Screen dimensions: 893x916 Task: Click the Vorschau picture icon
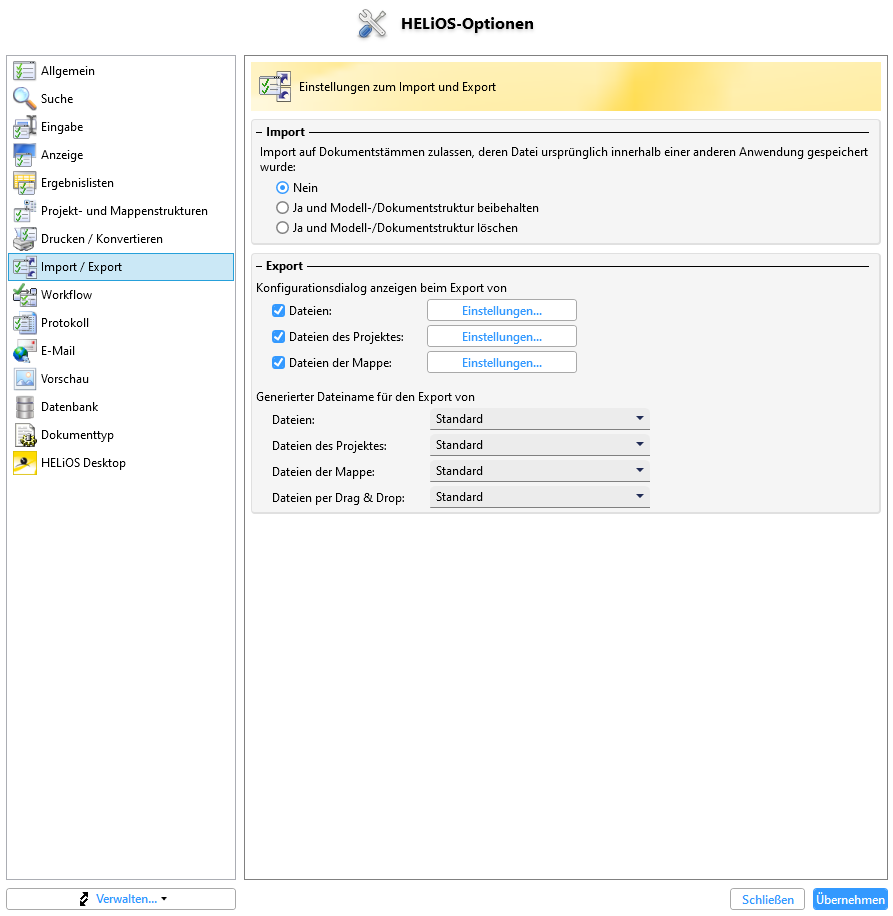point(25,379)
